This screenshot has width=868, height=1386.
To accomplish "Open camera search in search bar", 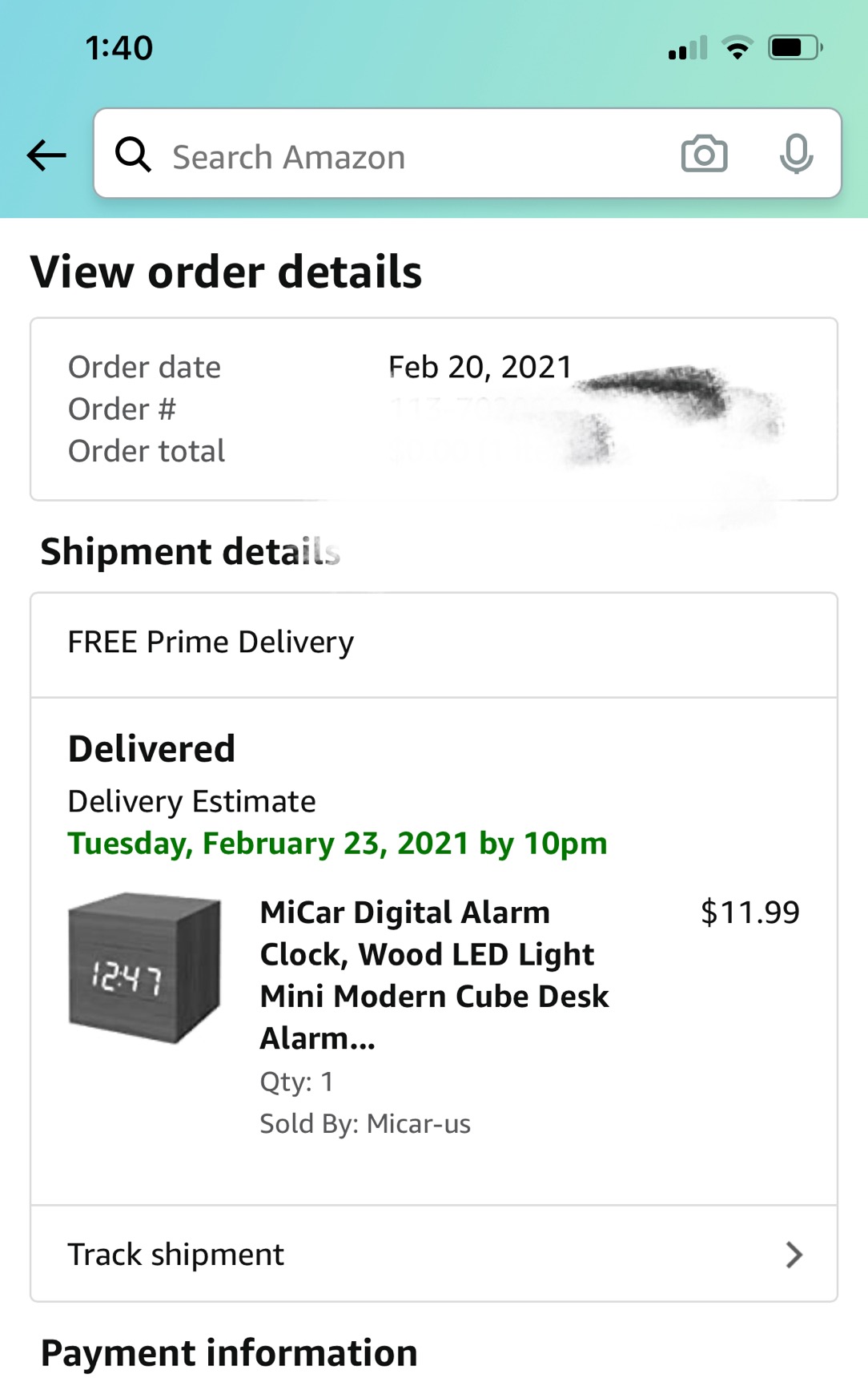I will (x=704, y=154).
